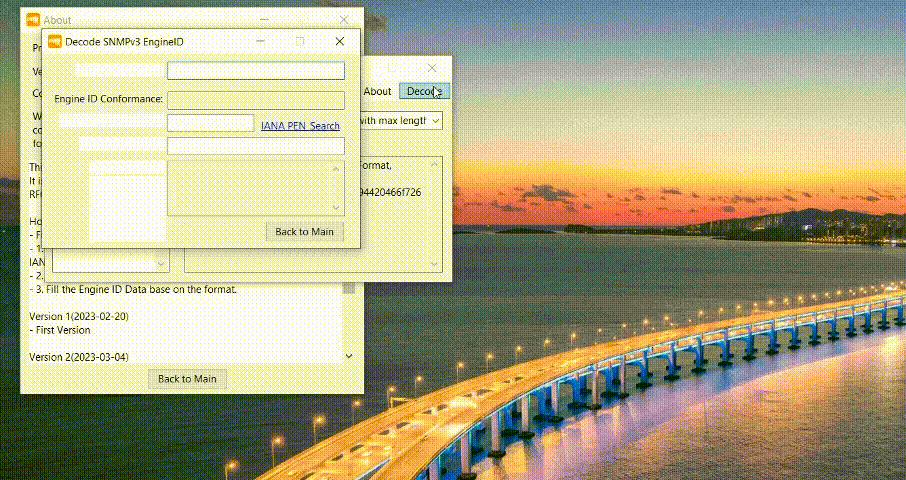Click the About window scrollbar thumb
This screenshot has width=906, height=480.
point(348,288)
